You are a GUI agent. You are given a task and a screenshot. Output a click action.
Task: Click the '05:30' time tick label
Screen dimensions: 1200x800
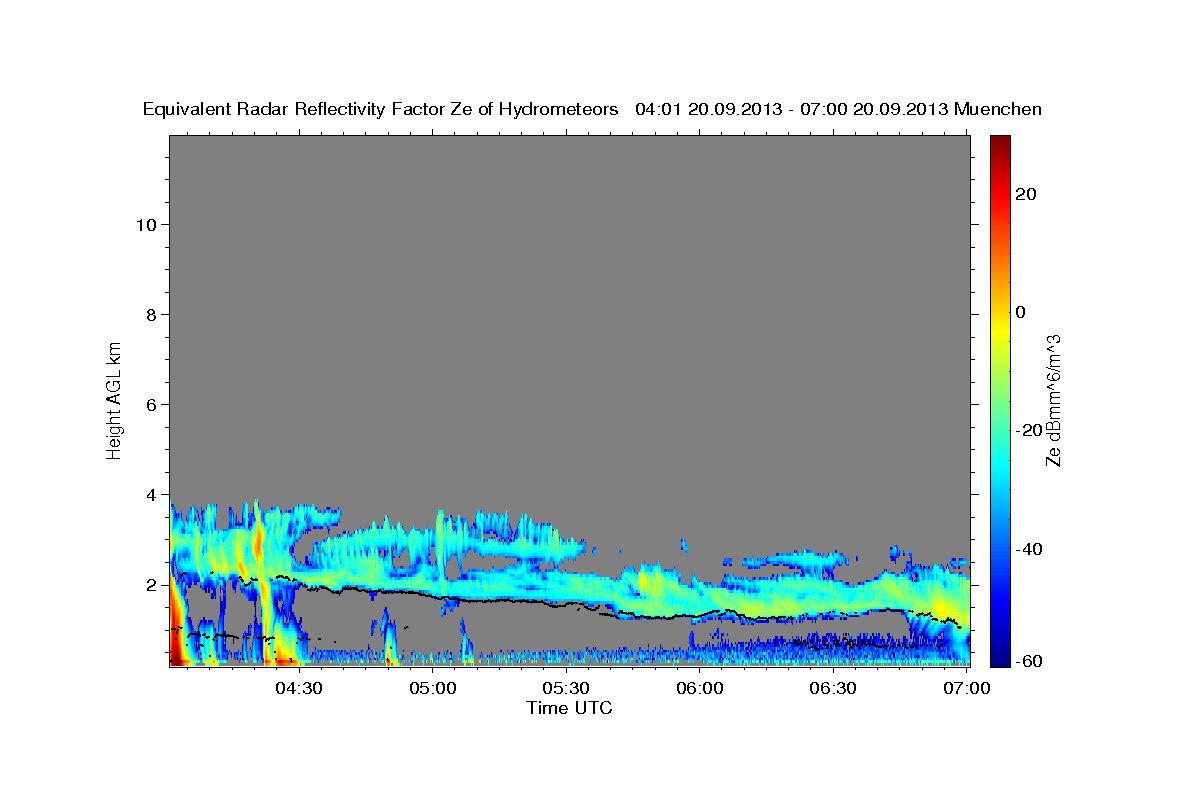566,688
